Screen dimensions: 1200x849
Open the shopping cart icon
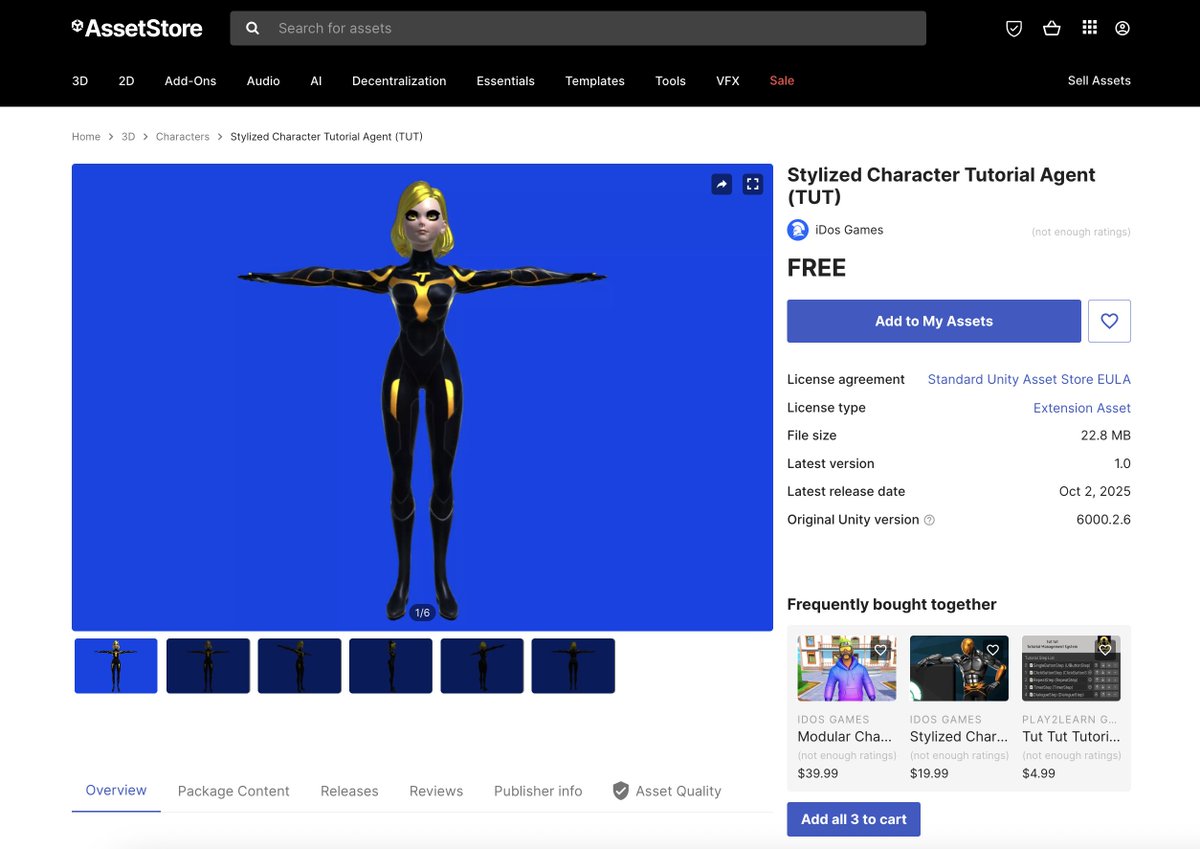[x=1051, y=28]
